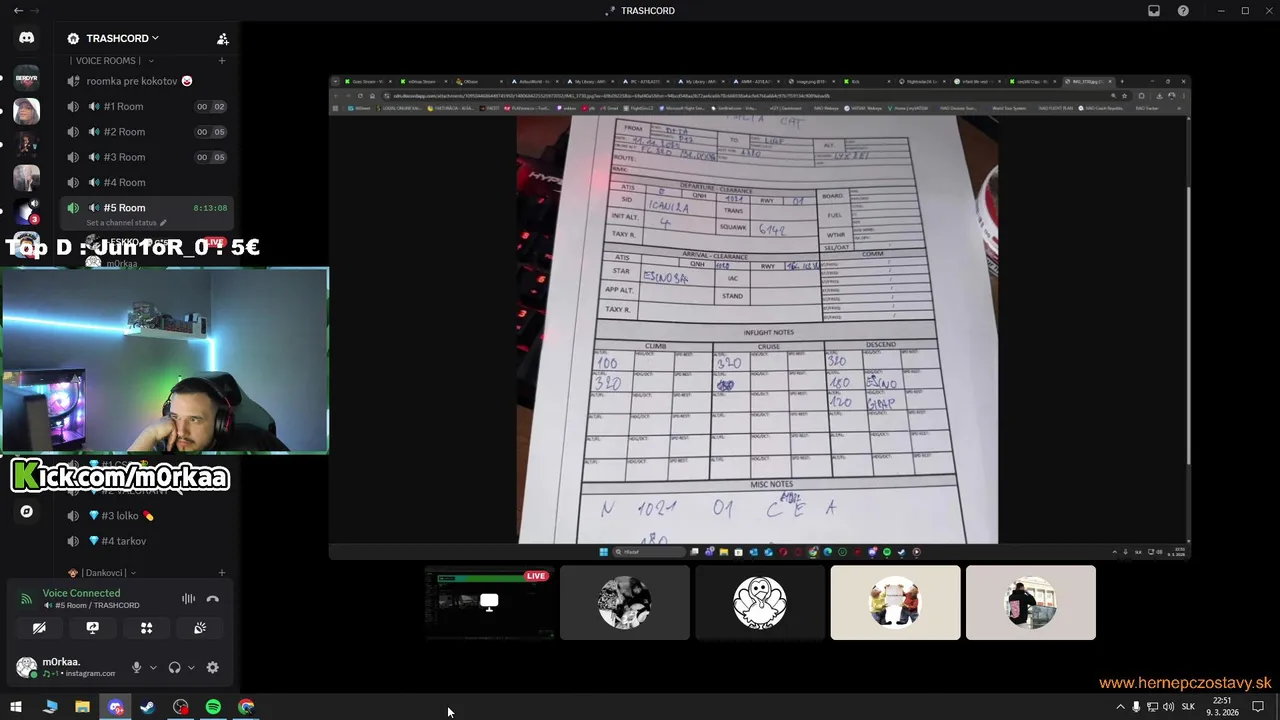Open voice connection info signal icon
This screenshot has width=1280, height=720.
pos(26,599)
